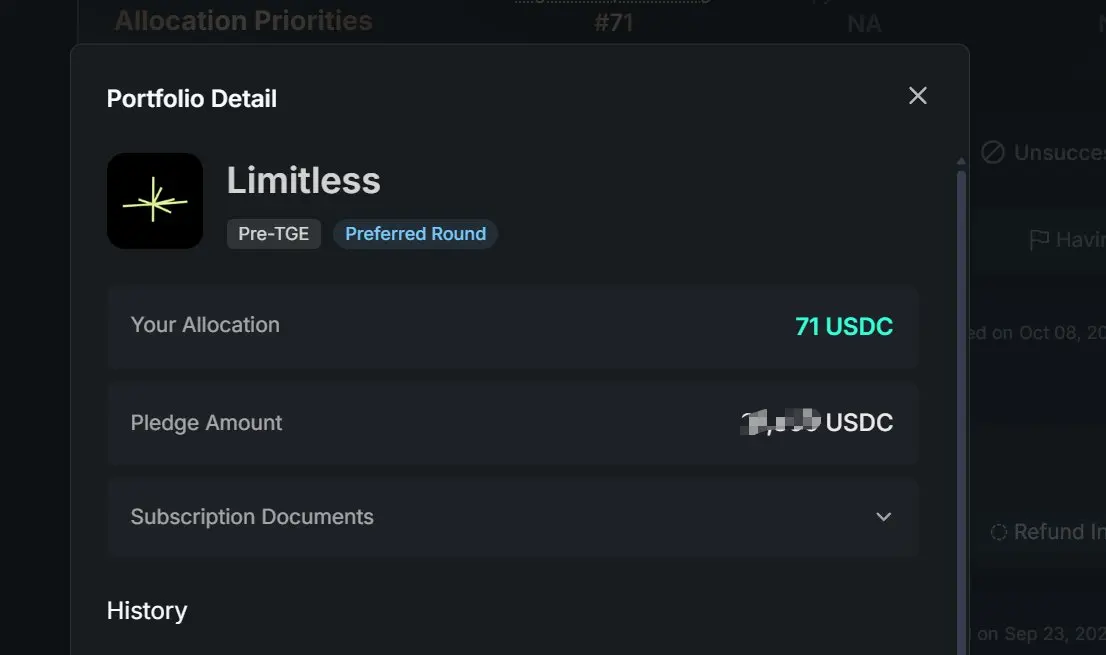Expand Subscription Documents using the chevron
This screenshot has width=1106, height=655.
tap(883, 517)
